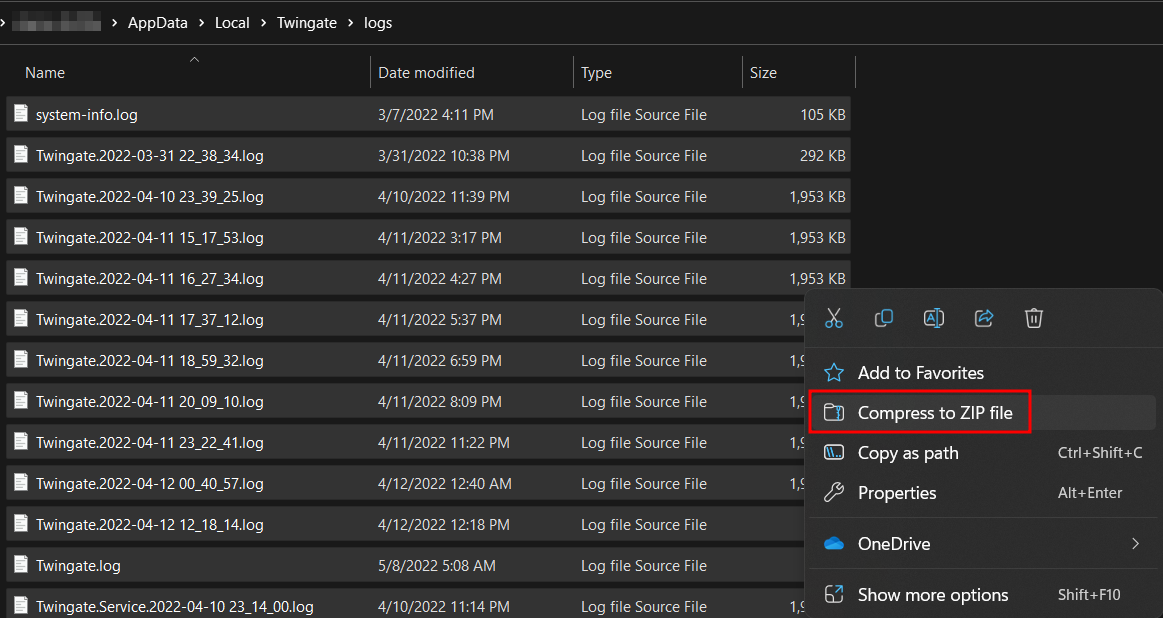The image size is (1163, 618).
Task: Click the Copy icon in the context menu
Action: coord(883,318)
